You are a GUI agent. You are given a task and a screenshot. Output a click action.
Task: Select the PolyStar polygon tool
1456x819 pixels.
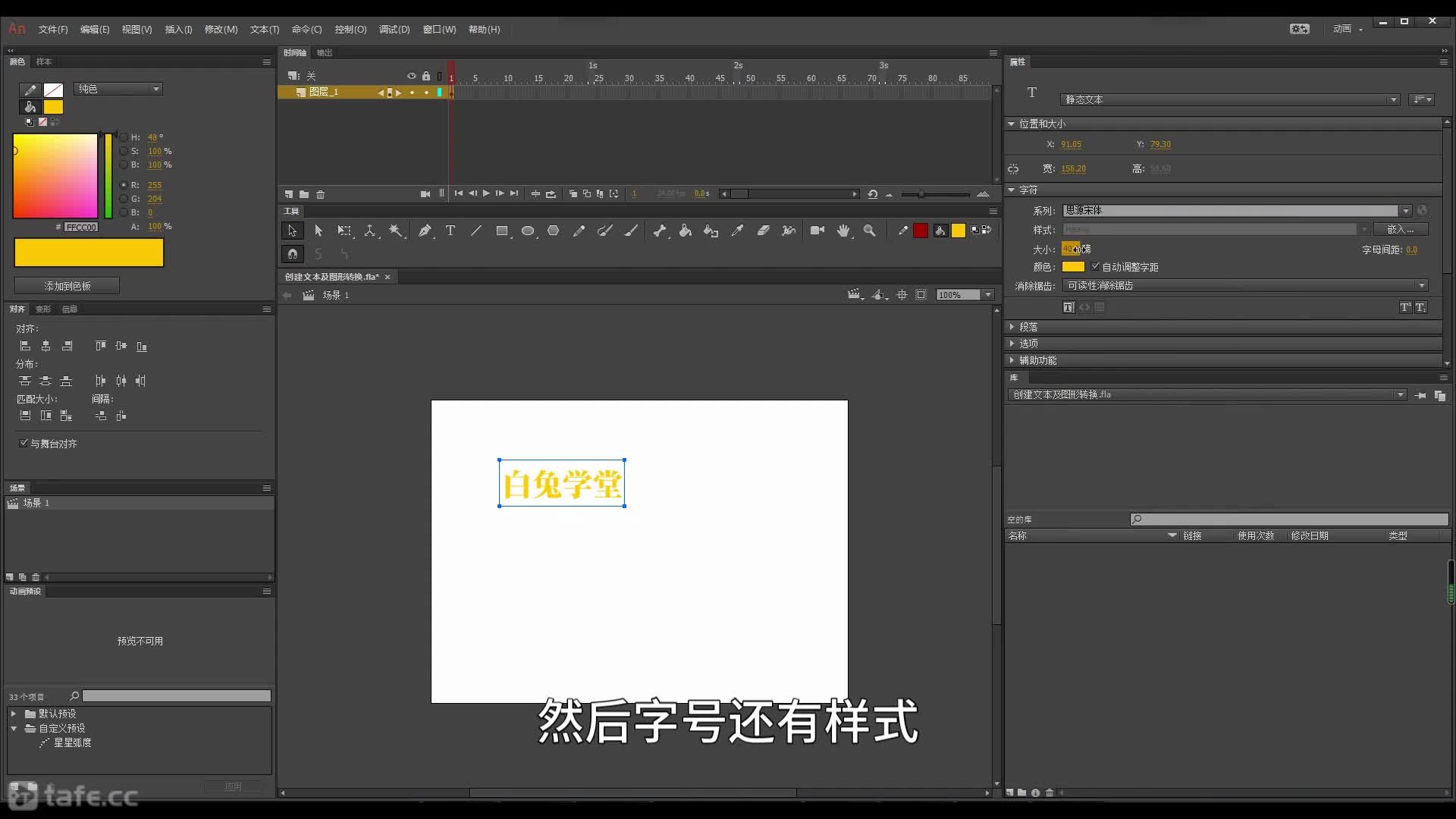(554, 231)
